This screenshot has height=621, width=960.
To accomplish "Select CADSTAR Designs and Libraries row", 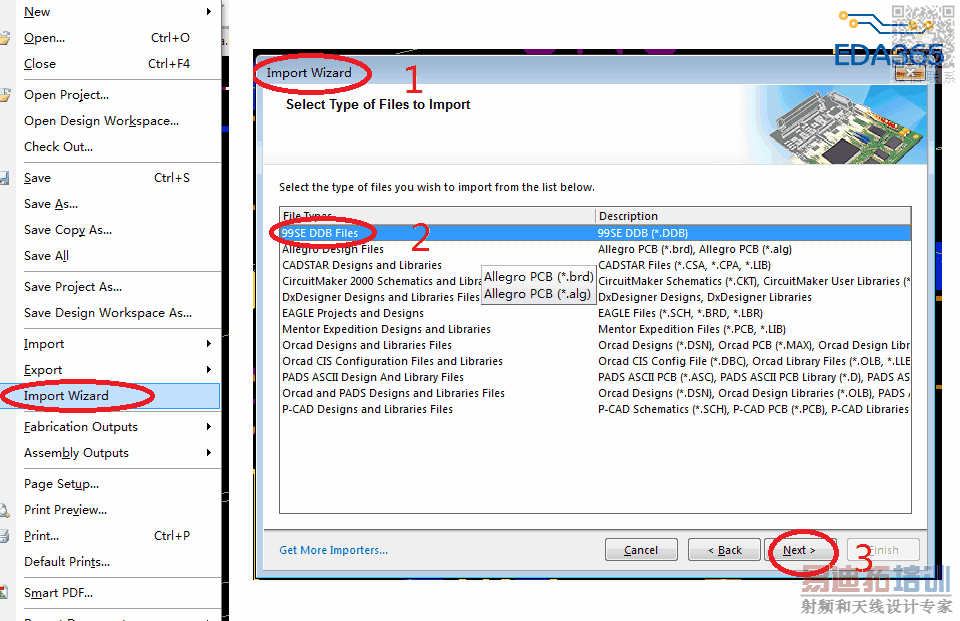I will [595, 265].
